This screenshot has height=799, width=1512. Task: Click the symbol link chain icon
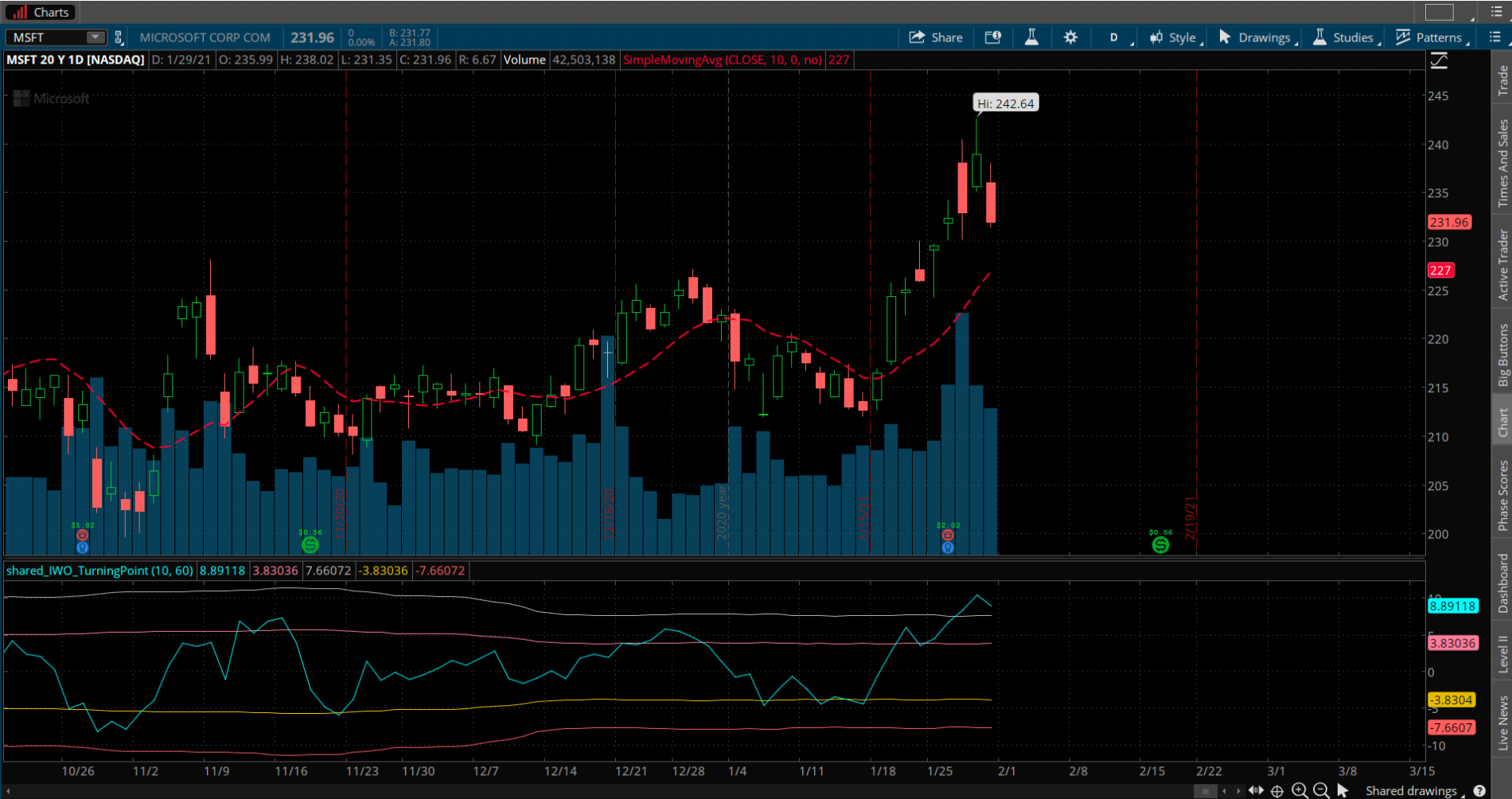(x=119, y=37)
